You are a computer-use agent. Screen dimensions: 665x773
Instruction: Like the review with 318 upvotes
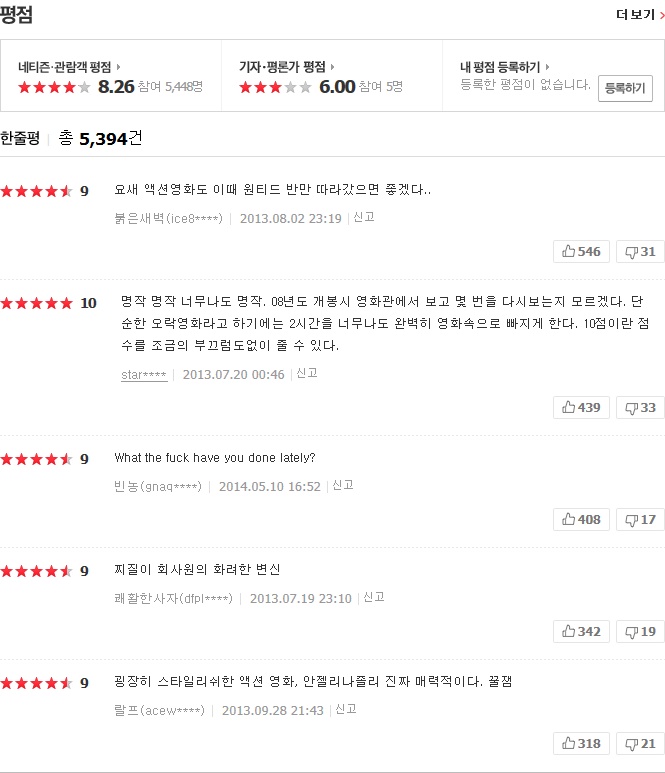tap(581, 743)
